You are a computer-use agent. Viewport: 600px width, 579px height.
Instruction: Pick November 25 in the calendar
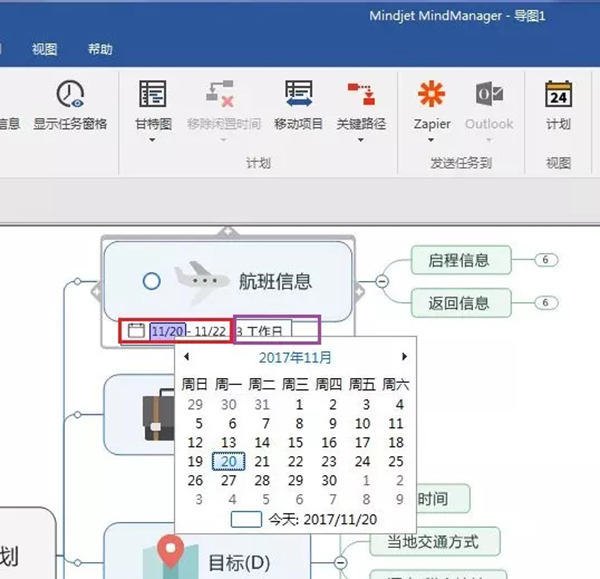[396, 462]
